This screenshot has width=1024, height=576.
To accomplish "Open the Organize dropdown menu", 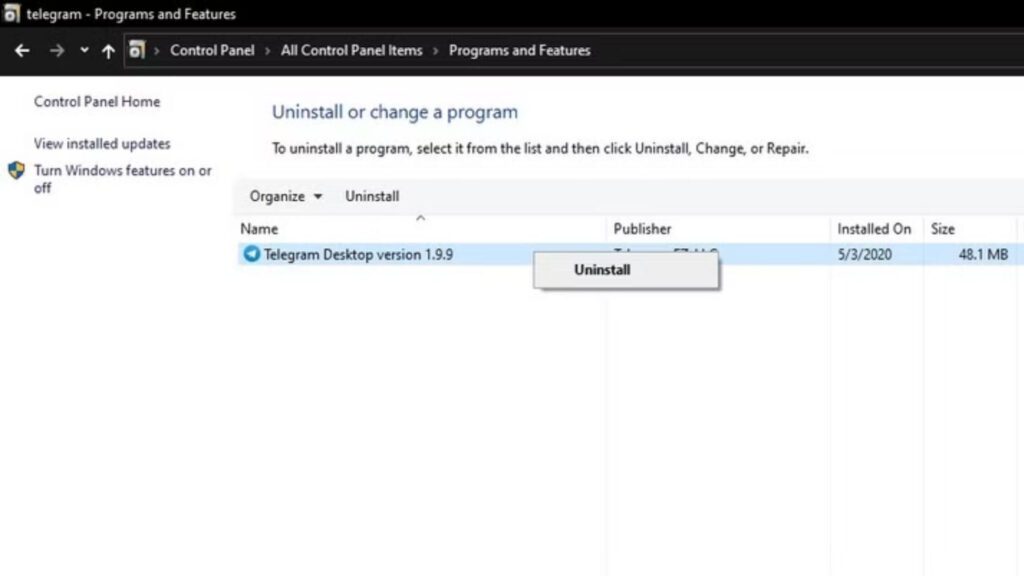I will pos(286,196).
